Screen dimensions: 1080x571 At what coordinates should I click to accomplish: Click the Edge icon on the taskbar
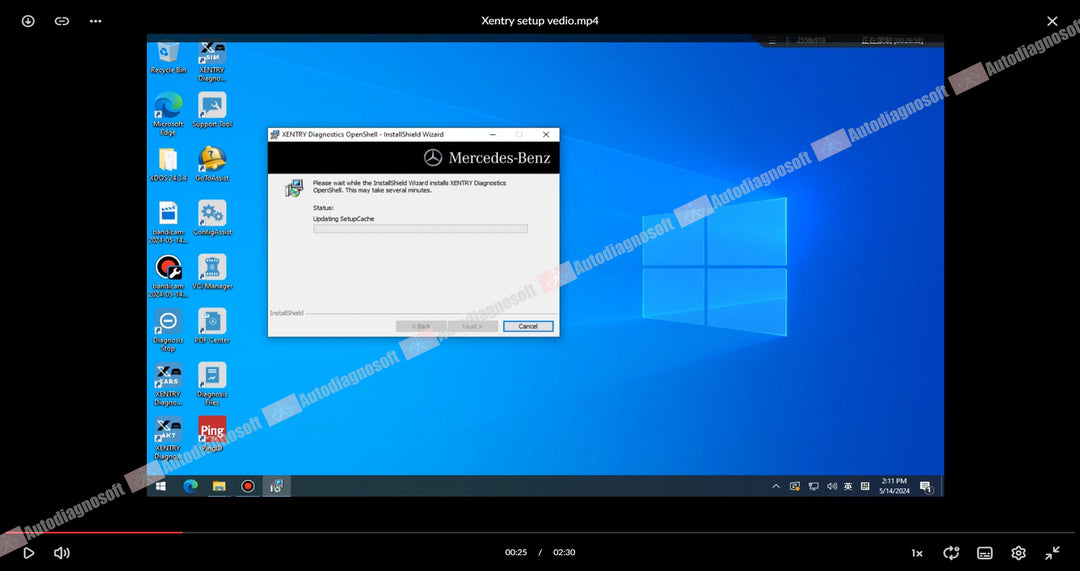pos(191,486)
